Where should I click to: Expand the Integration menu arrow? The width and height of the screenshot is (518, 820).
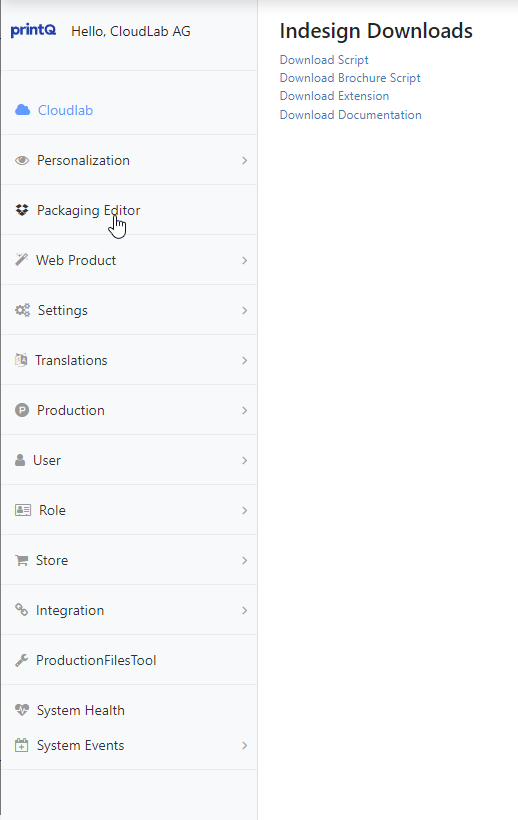tap(245, 610)
